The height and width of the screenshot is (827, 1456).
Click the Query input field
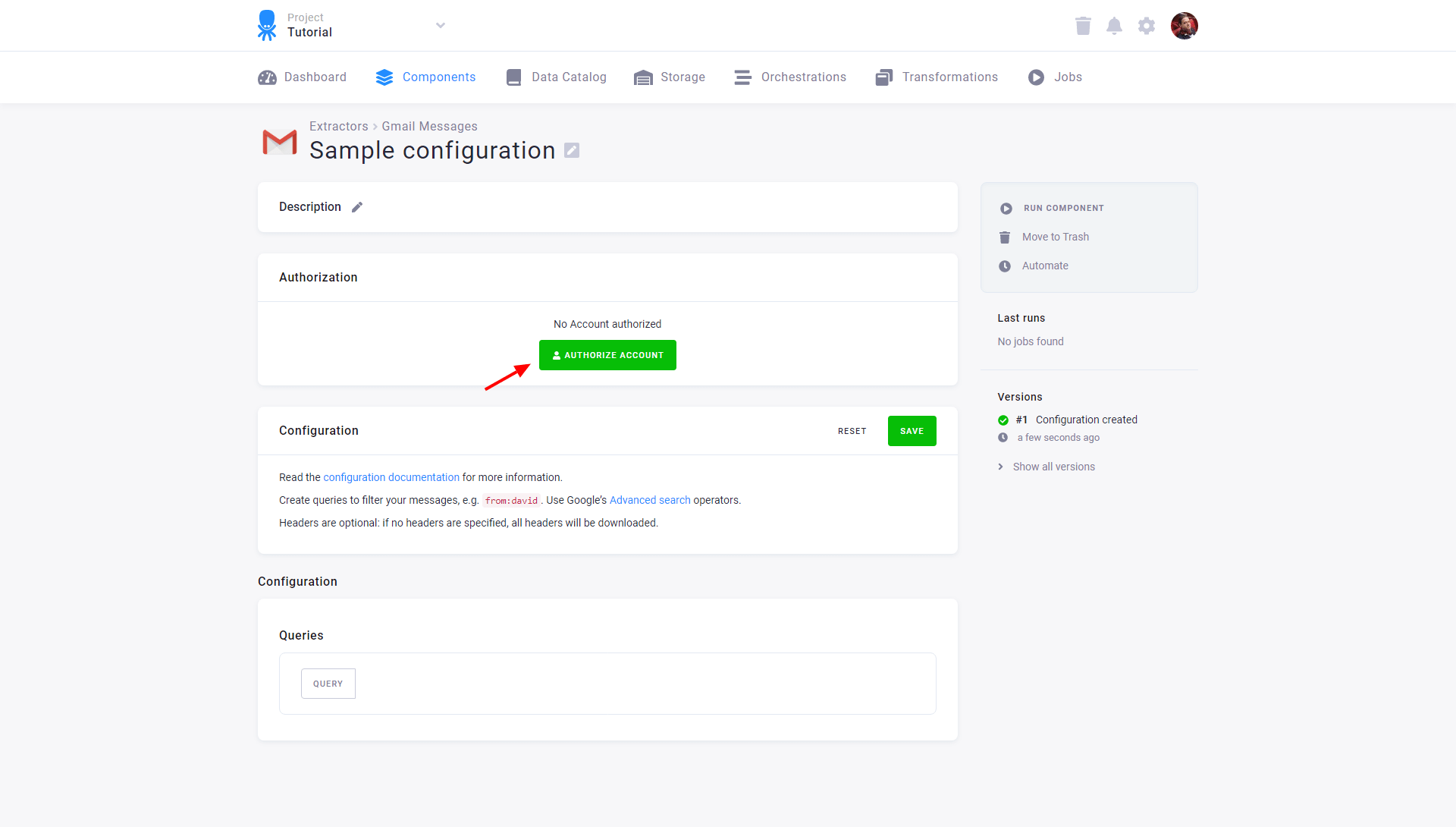coord(328,683)
